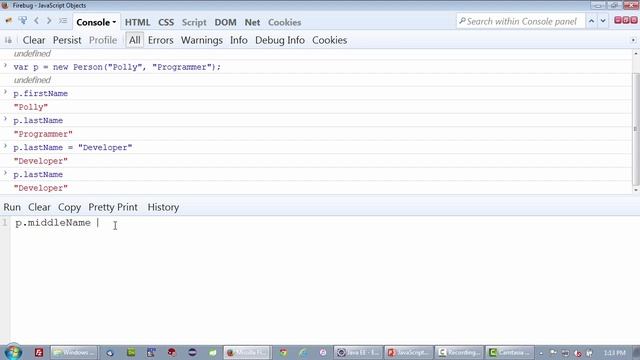
Task: Expand the last p.lastName command entry
Action: point(5,173)
